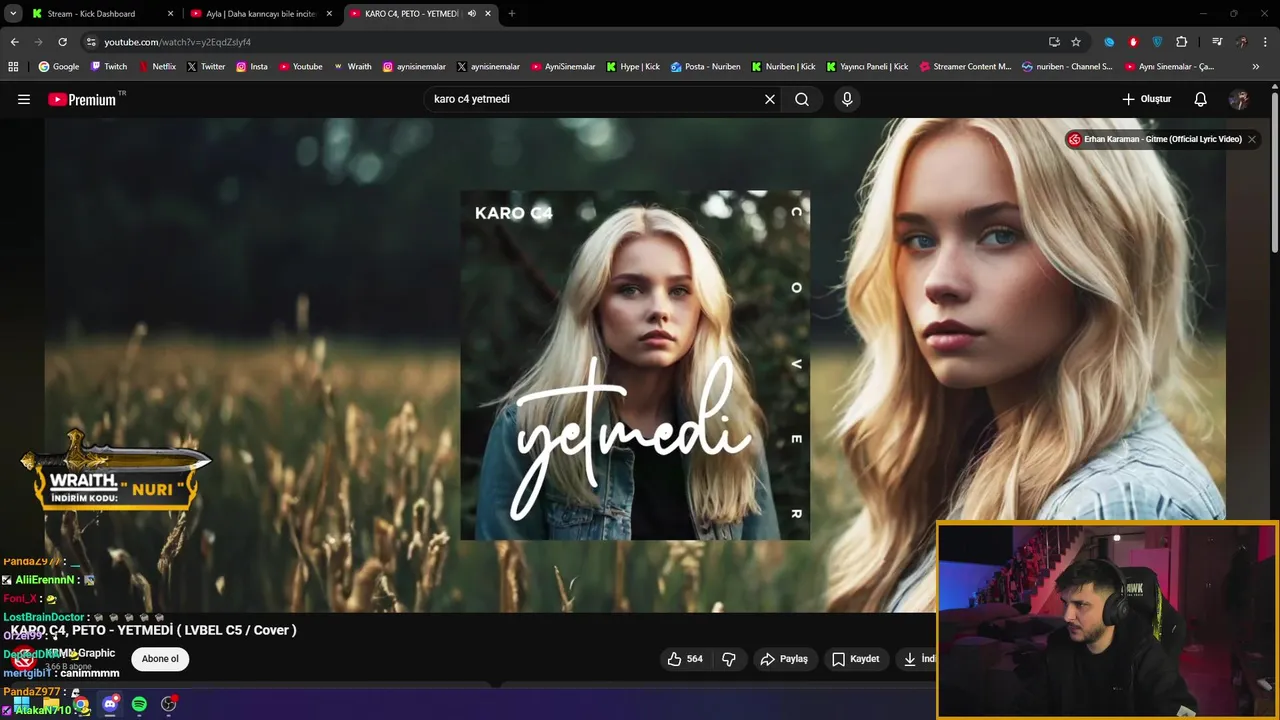Open the YouTube account avatar menu

coord(1239,99)
